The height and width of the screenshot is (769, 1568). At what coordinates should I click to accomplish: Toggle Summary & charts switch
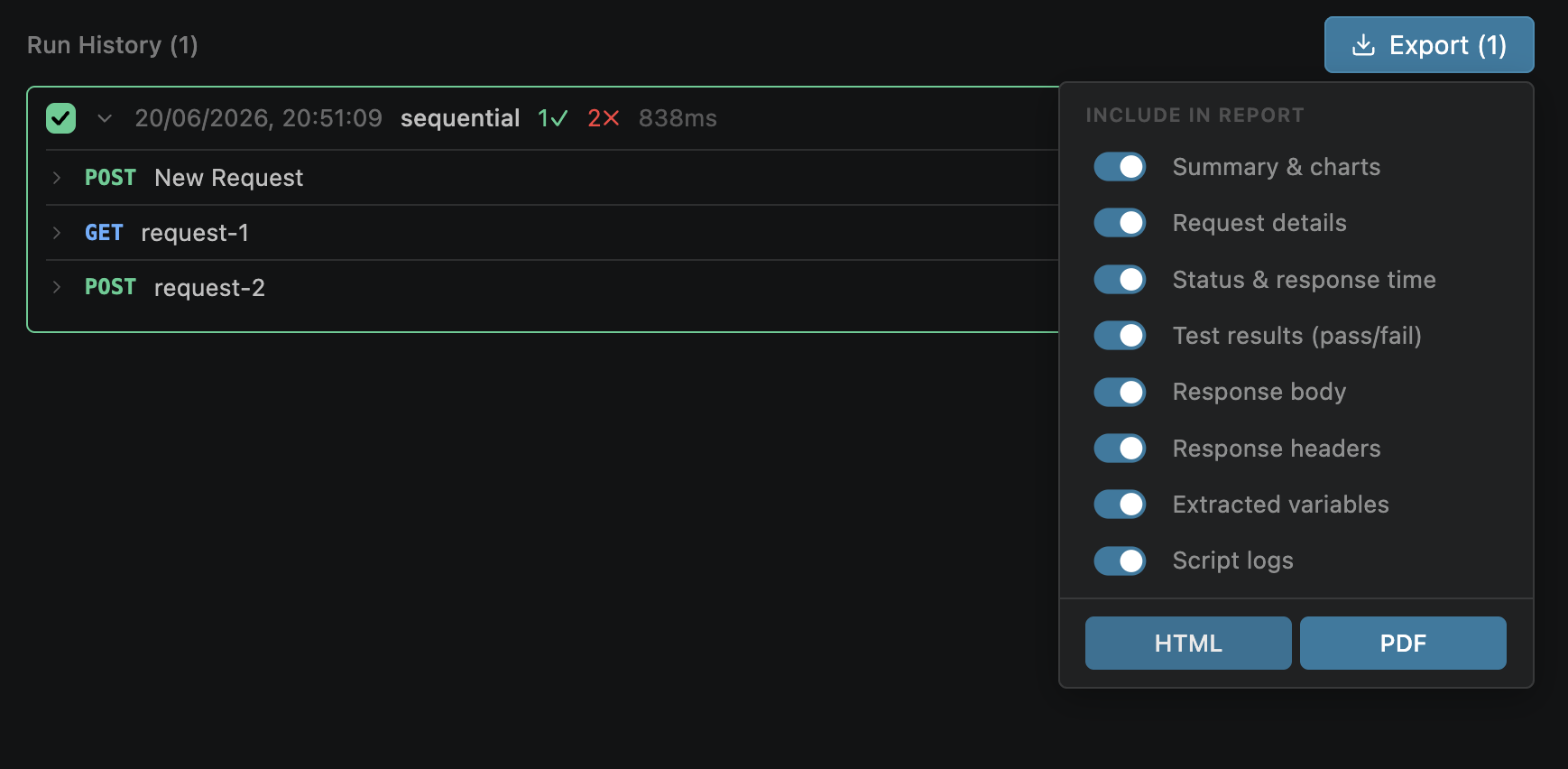pos(1120,167)
